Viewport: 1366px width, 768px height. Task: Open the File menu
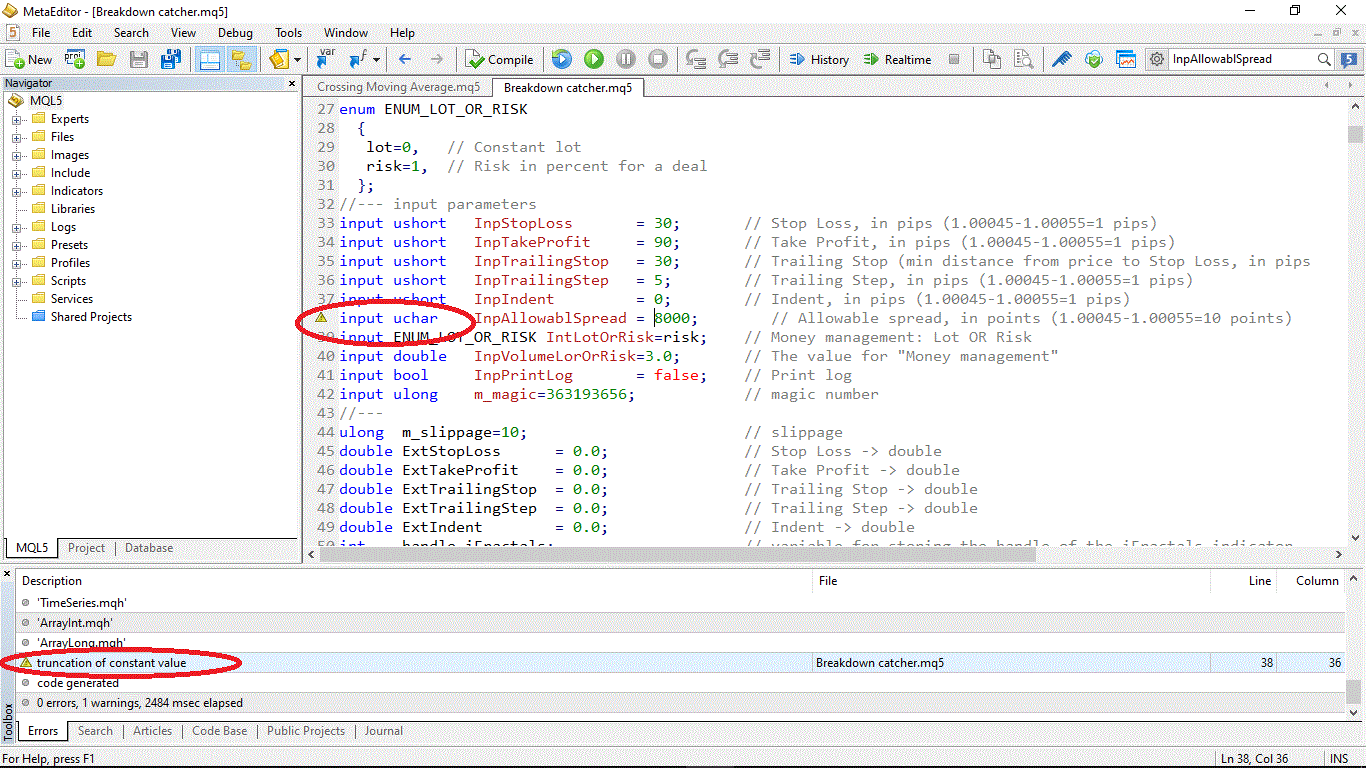[x=41, y=33]
